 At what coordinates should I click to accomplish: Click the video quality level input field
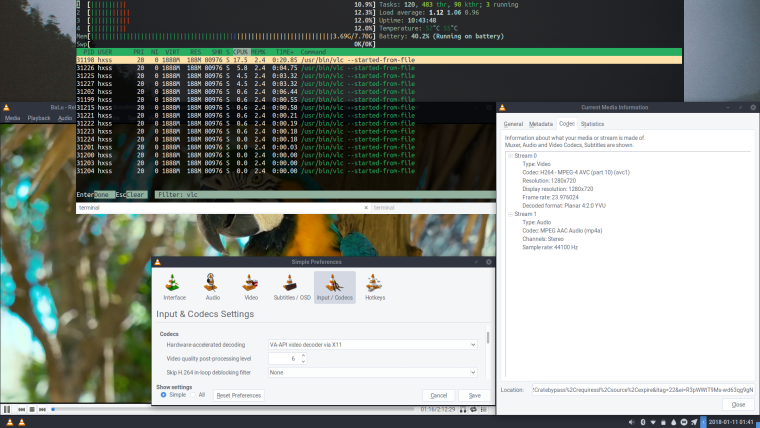click(285, 359)
